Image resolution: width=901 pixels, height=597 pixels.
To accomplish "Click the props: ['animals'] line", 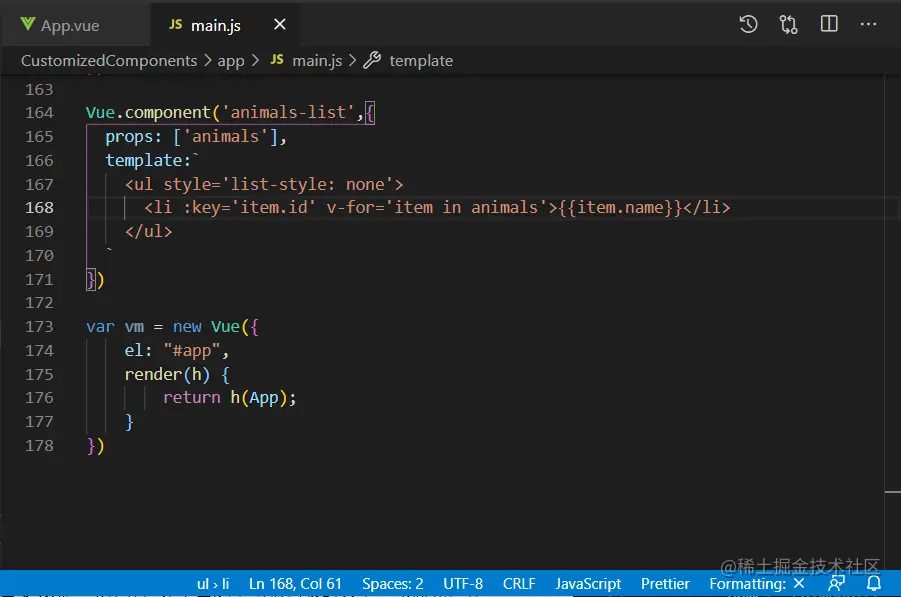I will click(195, 137).
